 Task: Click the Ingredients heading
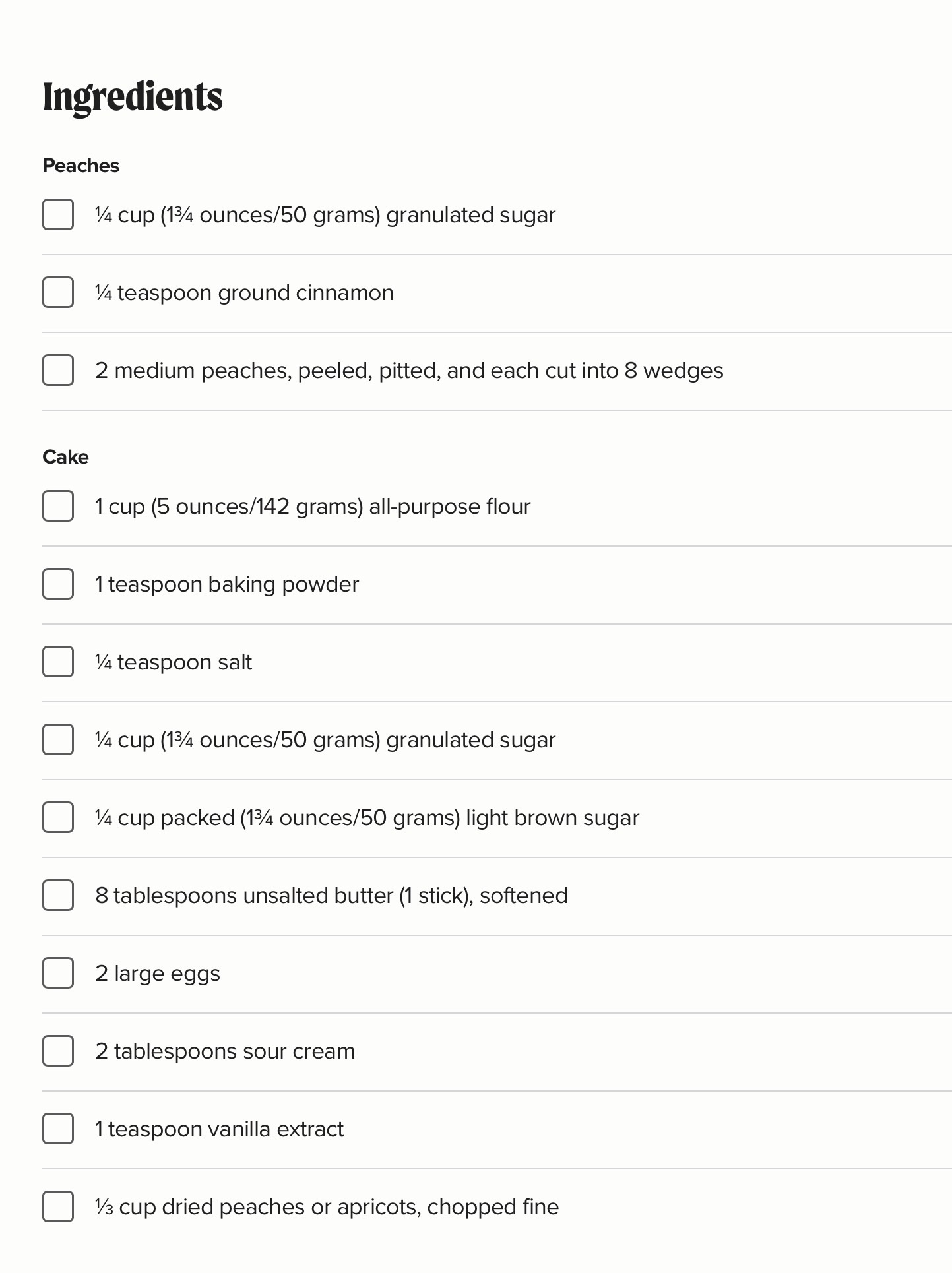pyautogui.click(x=133, y=98)
